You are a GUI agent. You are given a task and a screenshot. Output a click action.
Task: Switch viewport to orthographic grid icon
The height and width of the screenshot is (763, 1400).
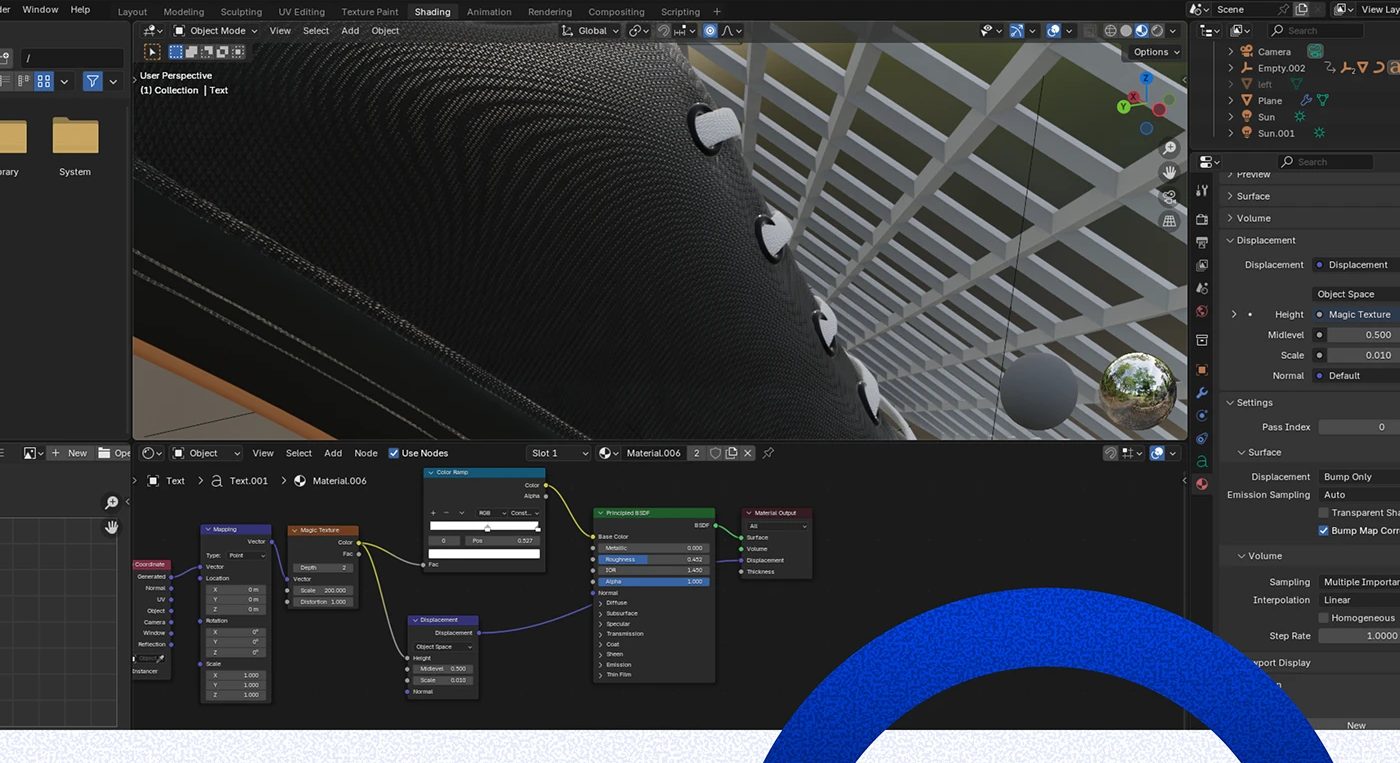pyautogui.click(x=1169, y=221)
